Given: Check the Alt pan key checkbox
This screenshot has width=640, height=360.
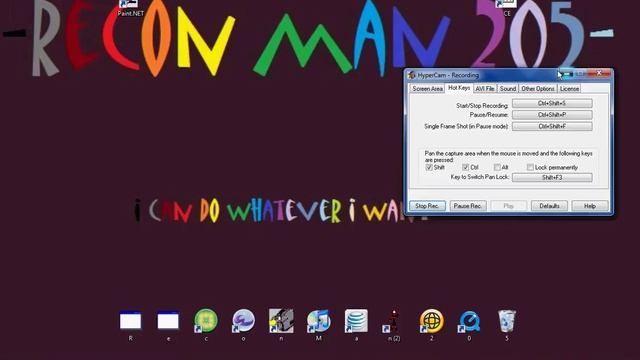Looking at the screenshot, I should tap(497, 167).
